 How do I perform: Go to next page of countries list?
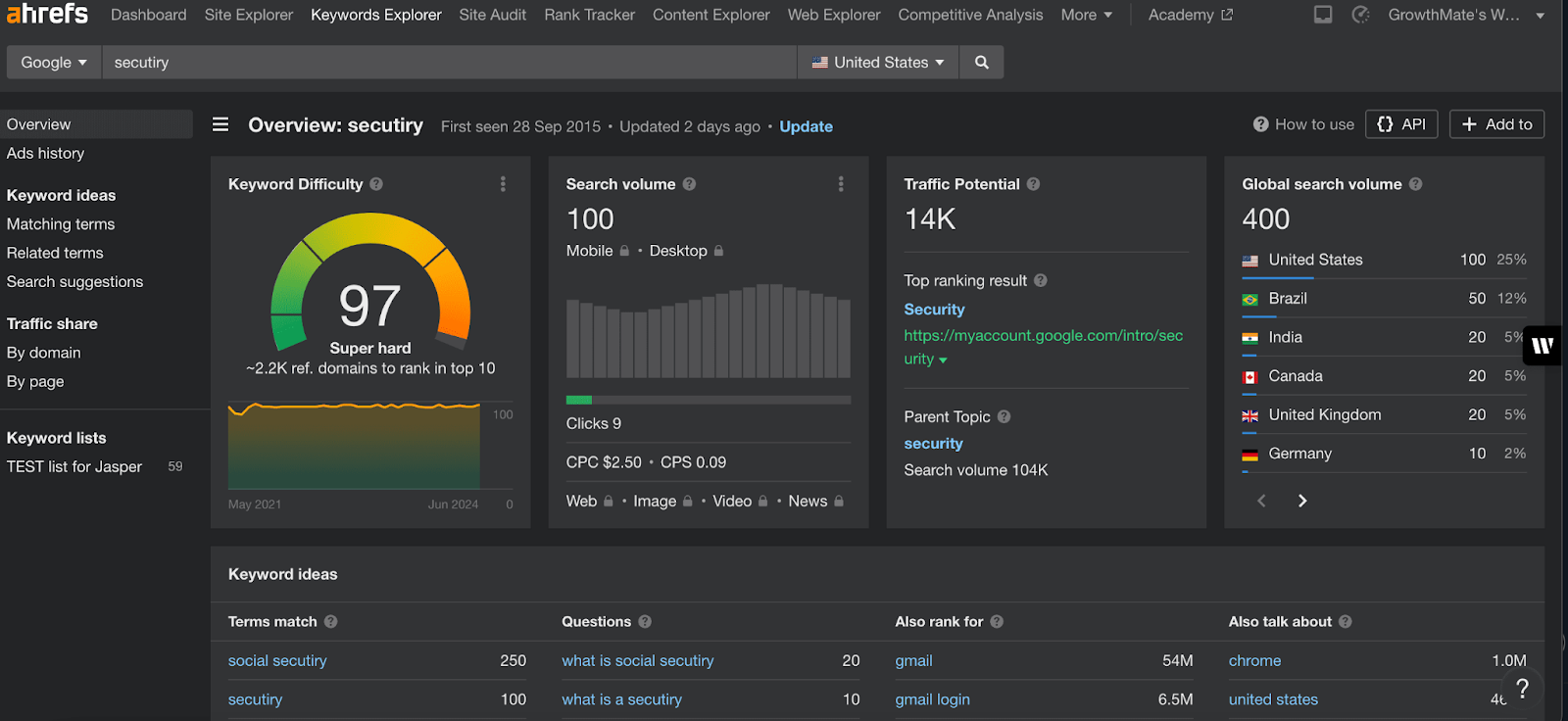tap(1302, 501)
